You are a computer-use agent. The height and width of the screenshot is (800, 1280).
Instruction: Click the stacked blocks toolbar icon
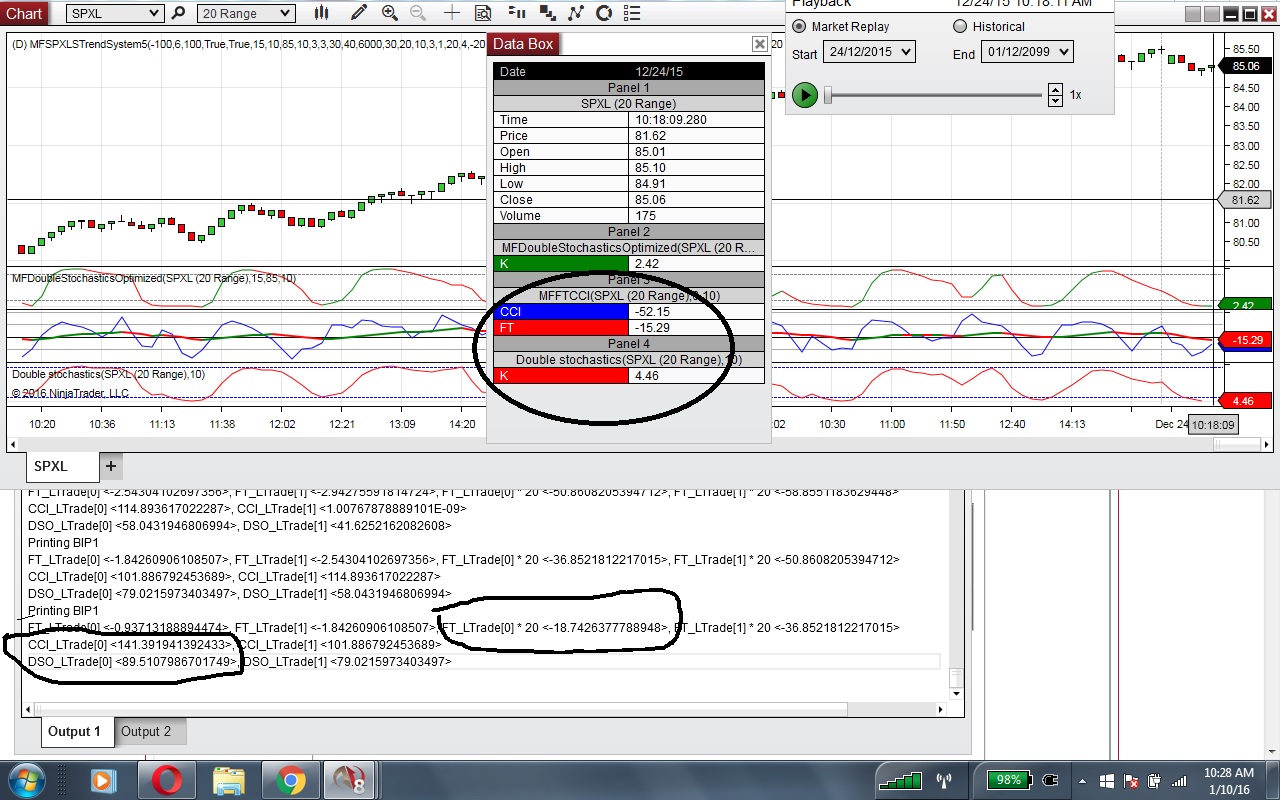[547, 13]
